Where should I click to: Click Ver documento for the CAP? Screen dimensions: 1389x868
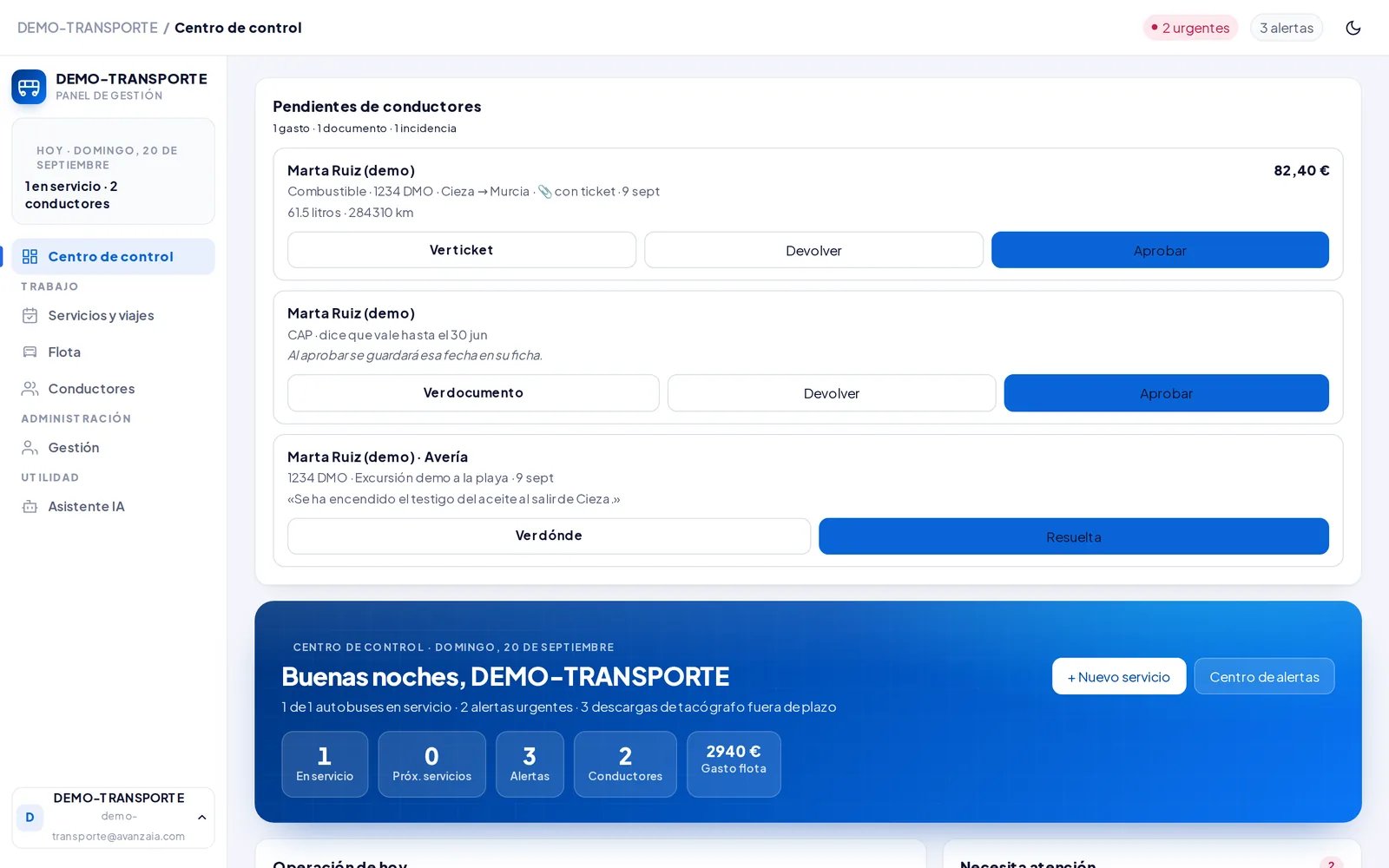coord(473,393)
